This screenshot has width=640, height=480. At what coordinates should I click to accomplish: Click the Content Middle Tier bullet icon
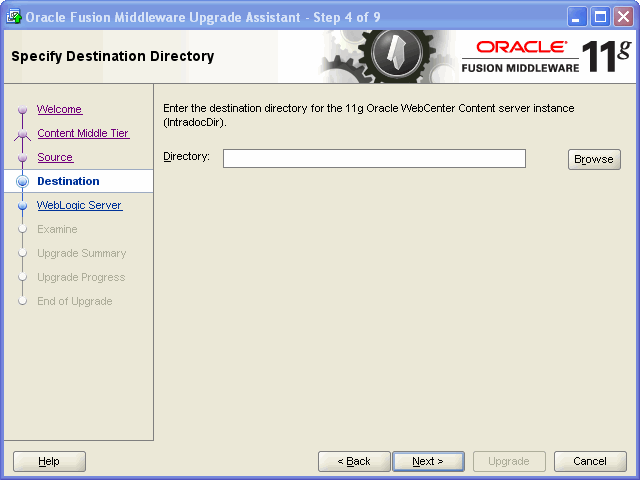click(22, 133)
